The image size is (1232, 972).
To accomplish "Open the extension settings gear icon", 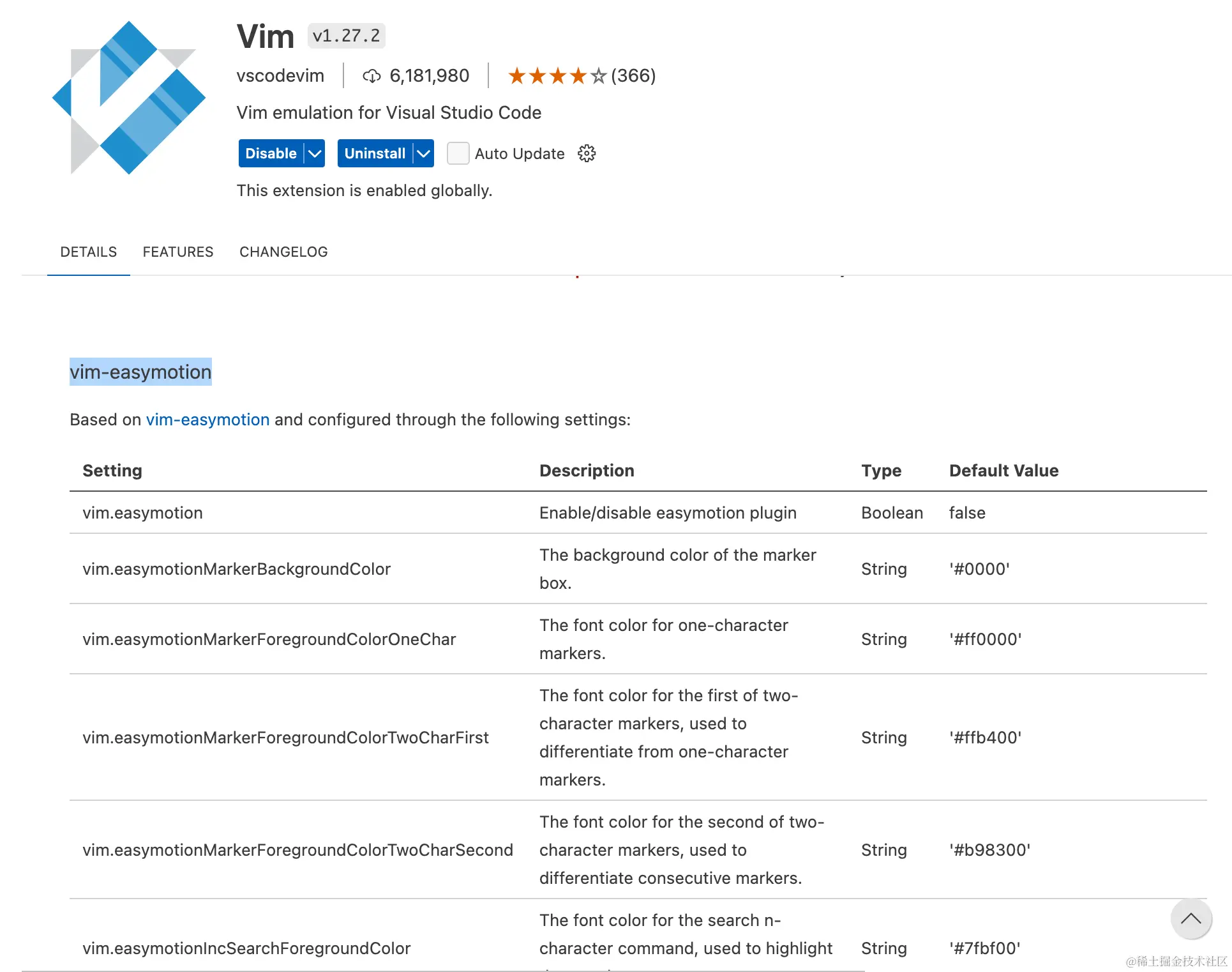I will pos(586,153).
